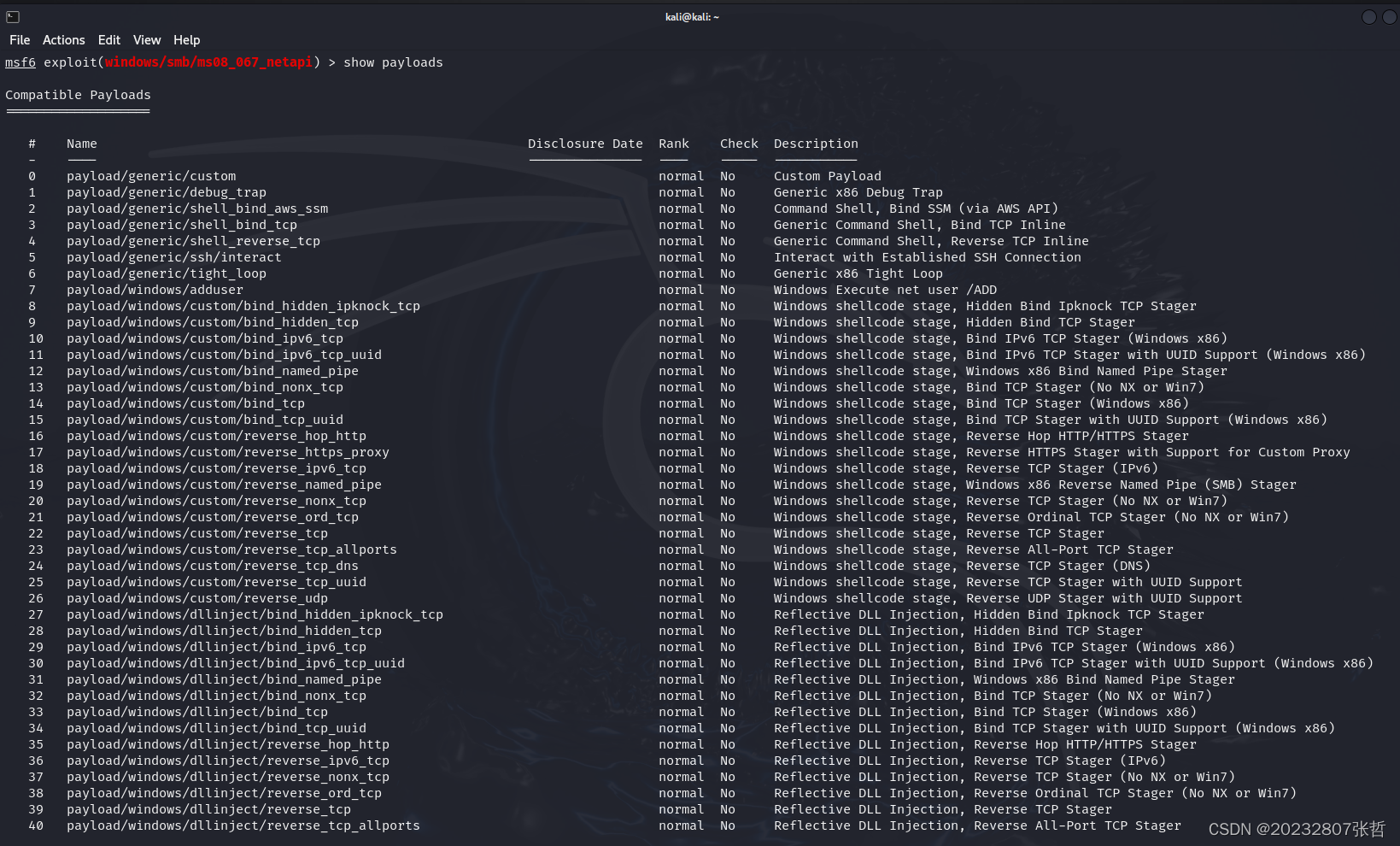Click the msf6 prompt text
This screenshot has width=1400, height=846.
click(21, 62)
